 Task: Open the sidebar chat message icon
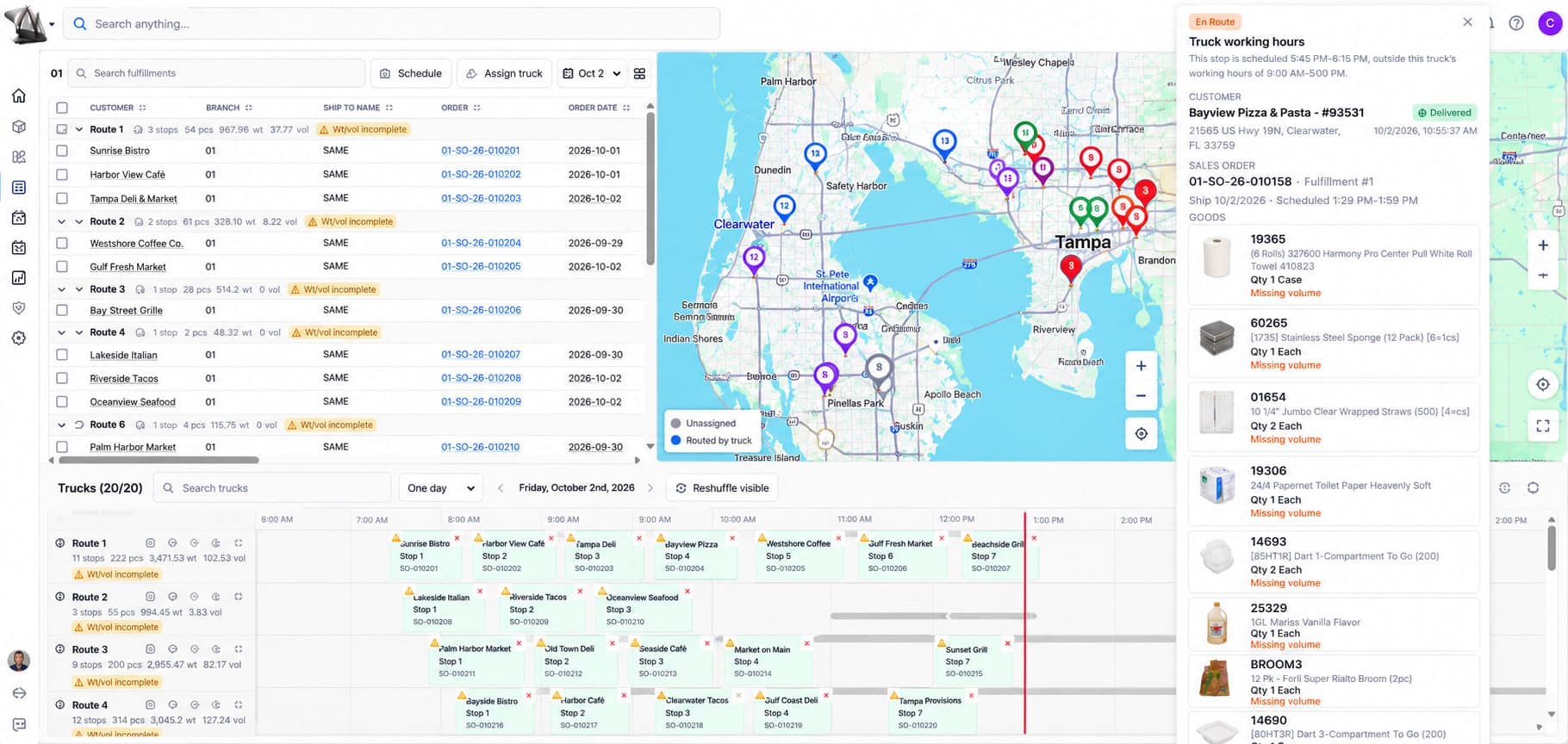19,725
